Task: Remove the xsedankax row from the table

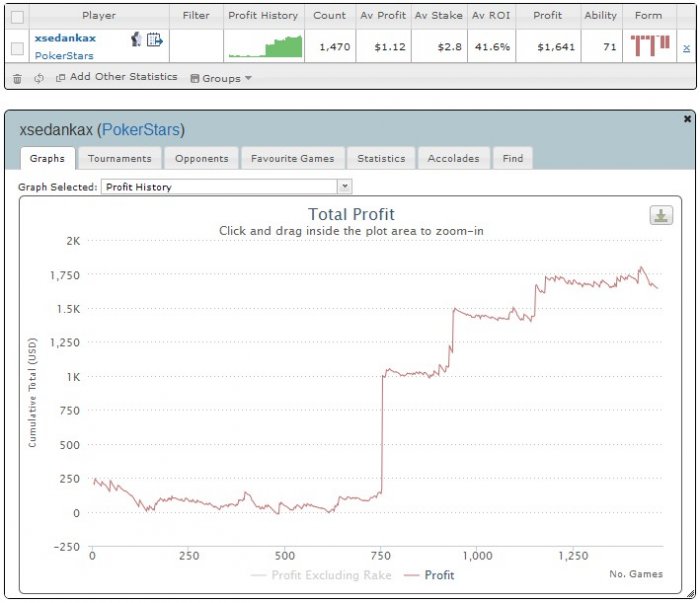Action: click(x=686, y=47)
